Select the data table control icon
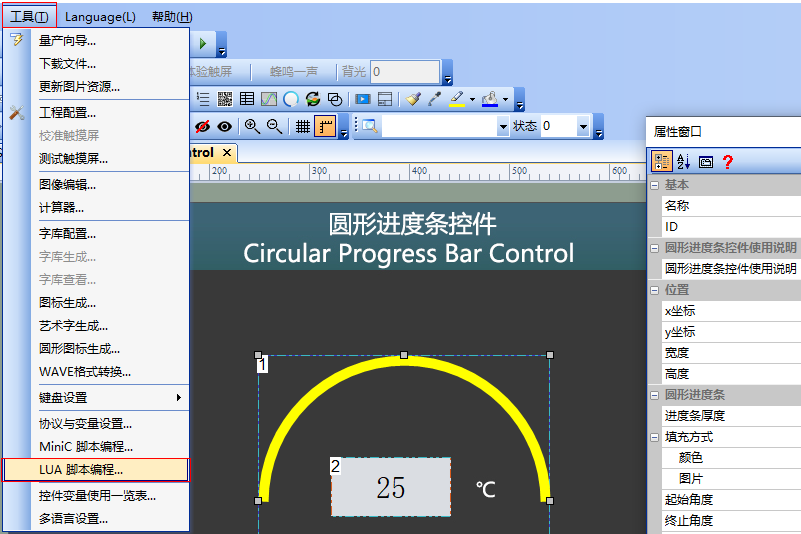 247,99
